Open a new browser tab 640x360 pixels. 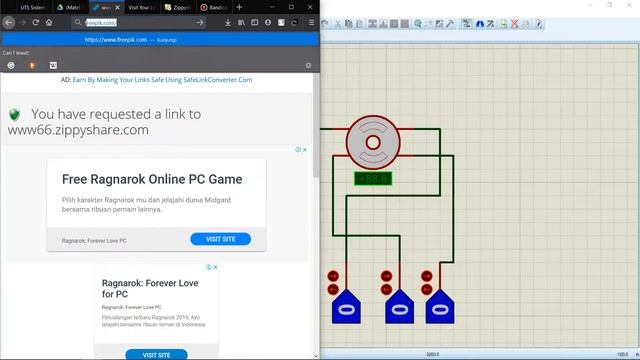tap(240, 7)
